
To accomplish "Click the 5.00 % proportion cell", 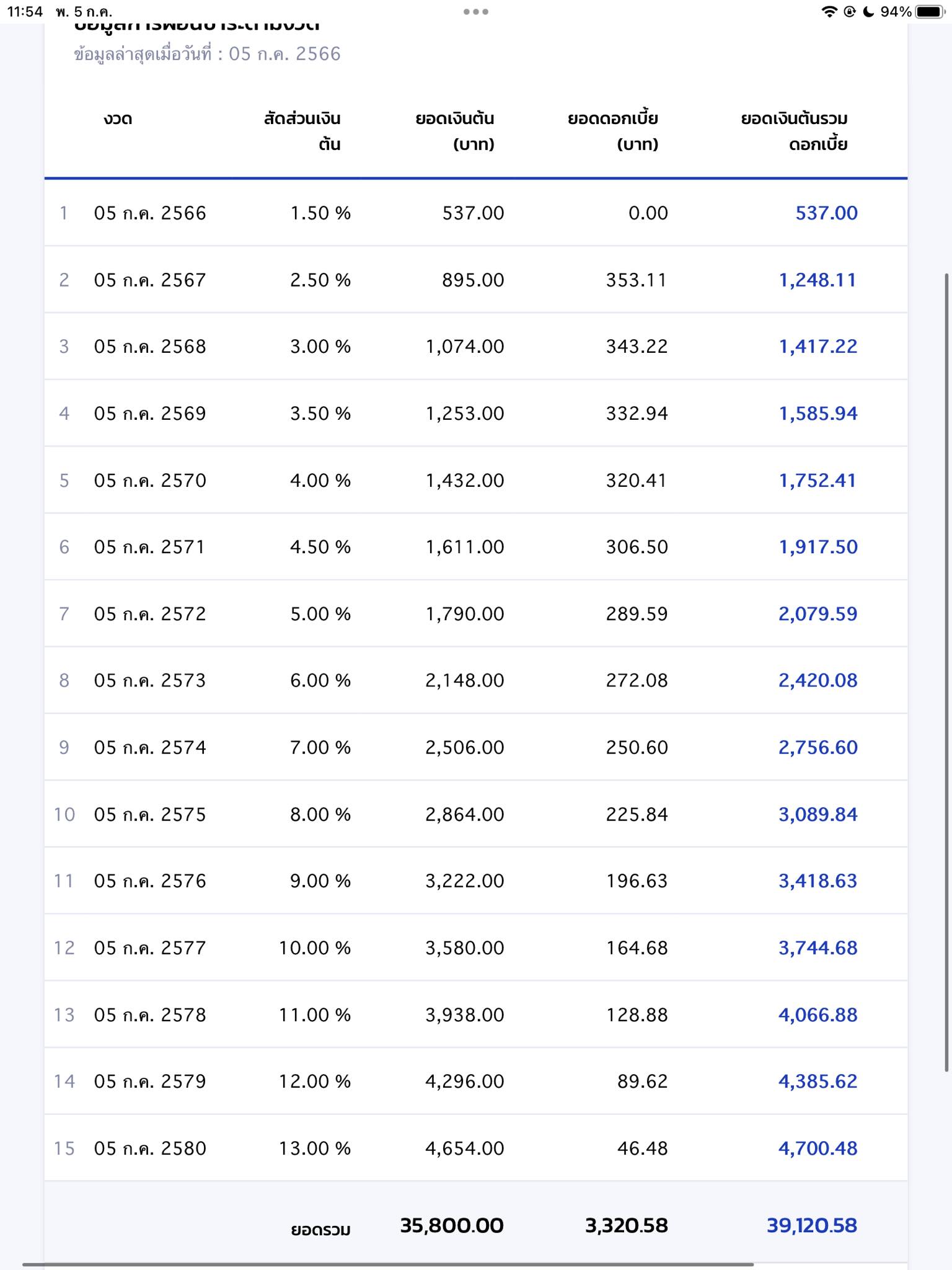I will [x=320, y=613].
